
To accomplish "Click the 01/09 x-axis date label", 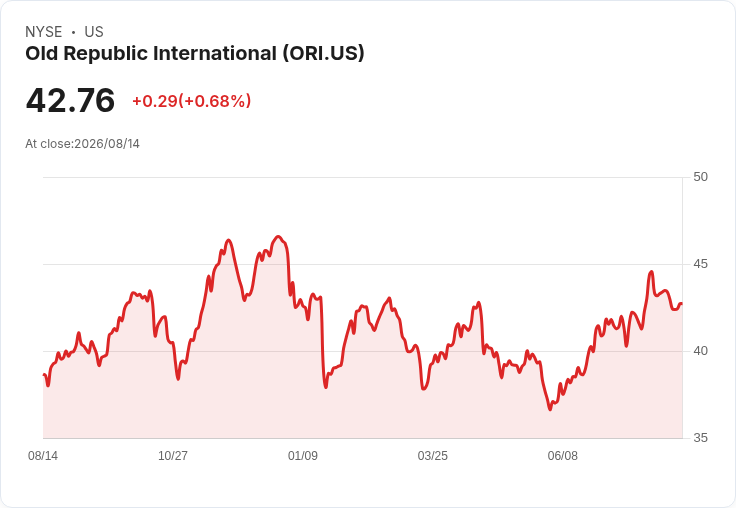I will click(x=303, y=455).
